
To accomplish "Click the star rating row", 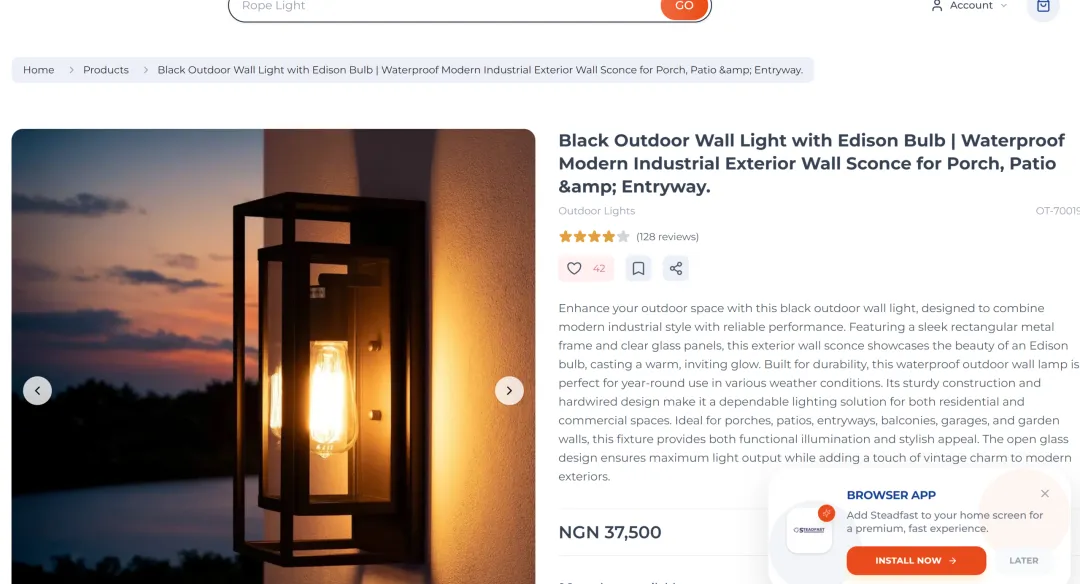I will coord(594,236).
